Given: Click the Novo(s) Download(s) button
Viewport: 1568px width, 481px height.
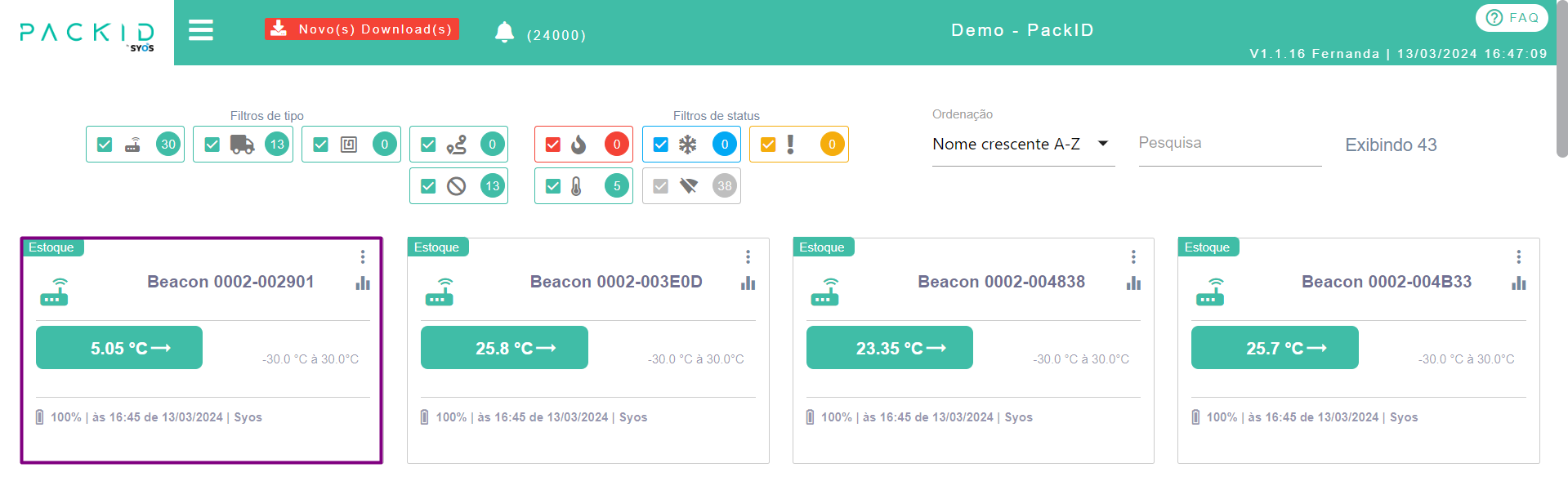Looking at the screenshot, I should (361, 29).
